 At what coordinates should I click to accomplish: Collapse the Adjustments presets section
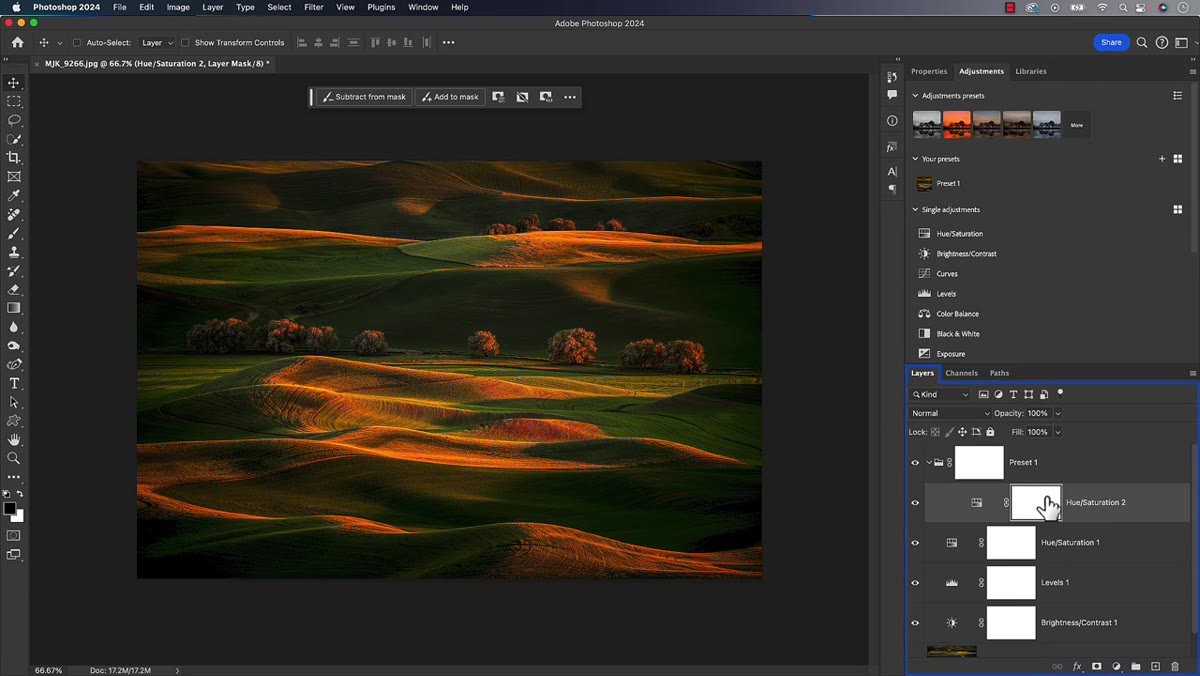point(915,96)
